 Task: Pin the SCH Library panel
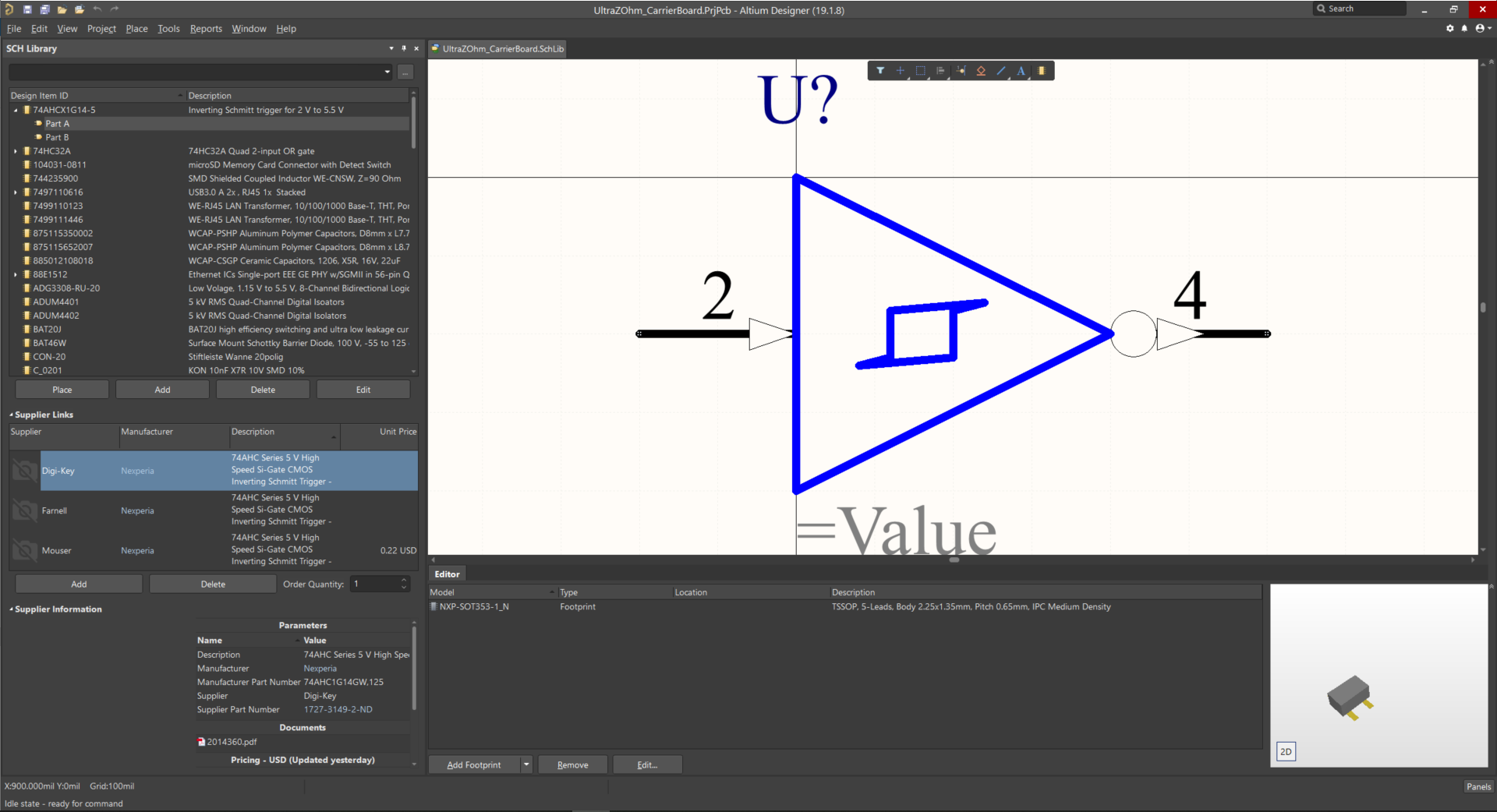tap(404, 48)
